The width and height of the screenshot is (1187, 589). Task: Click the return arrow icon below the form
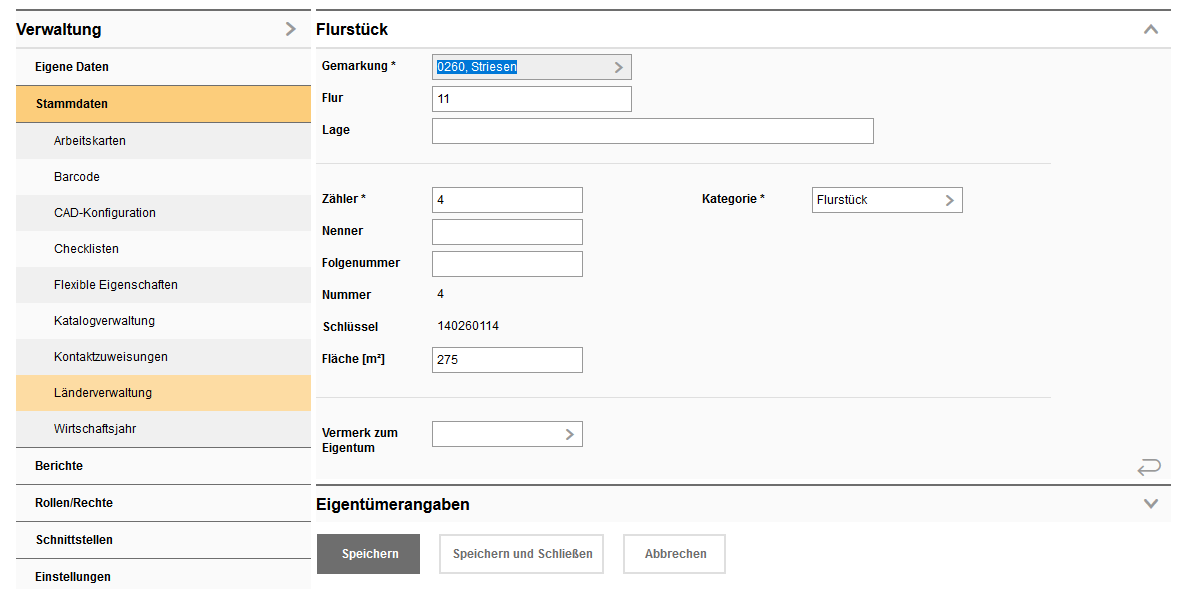(1148, 467)
